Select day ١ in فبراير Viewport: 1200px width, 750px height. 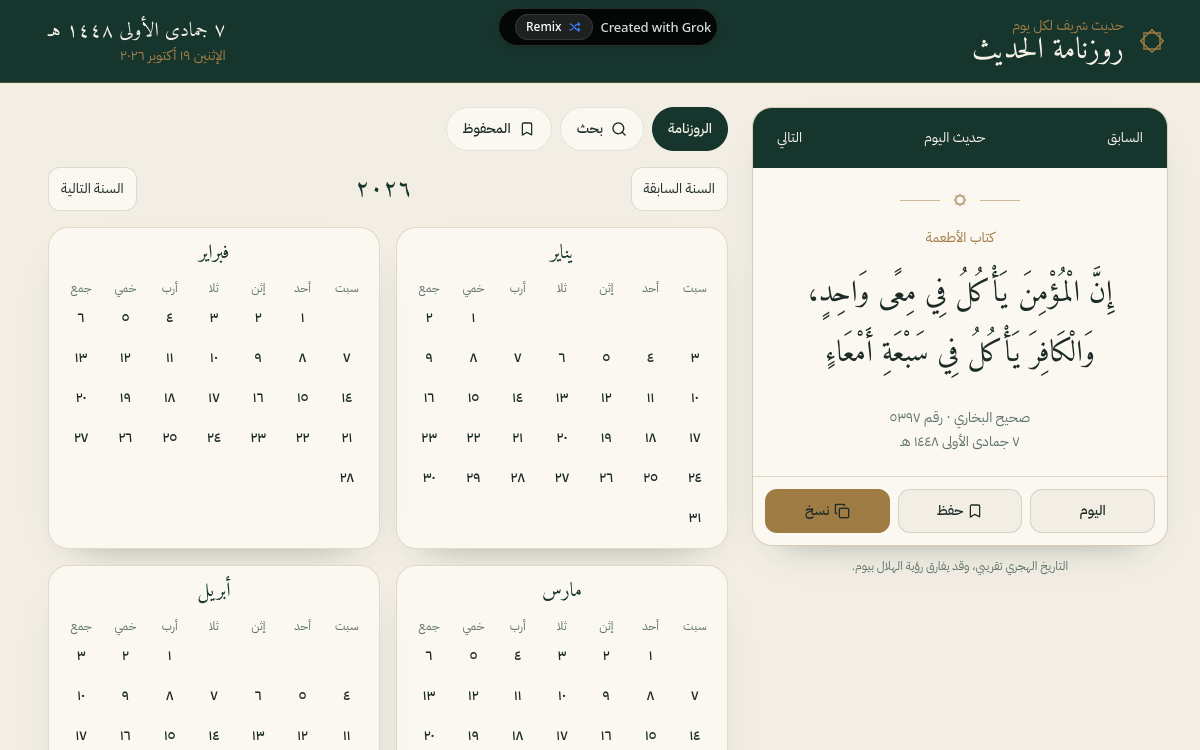(302, 318)
